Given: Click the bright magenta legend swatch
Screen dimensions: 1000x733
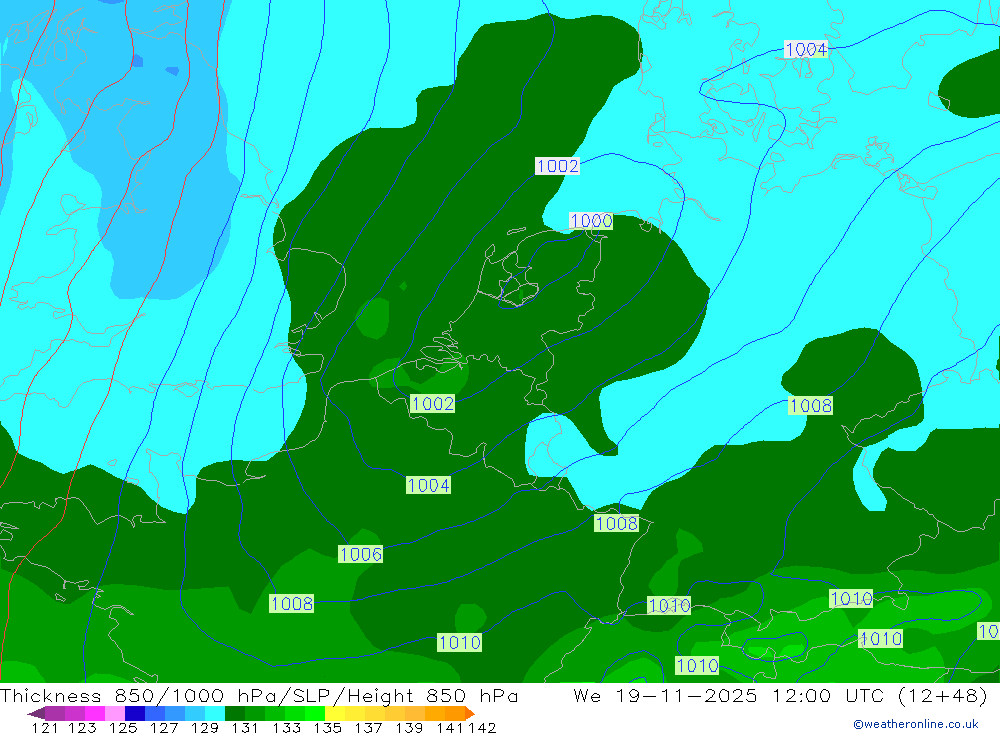Looking at the screenshot, I should pyautogui.click(x=95, y=713).
